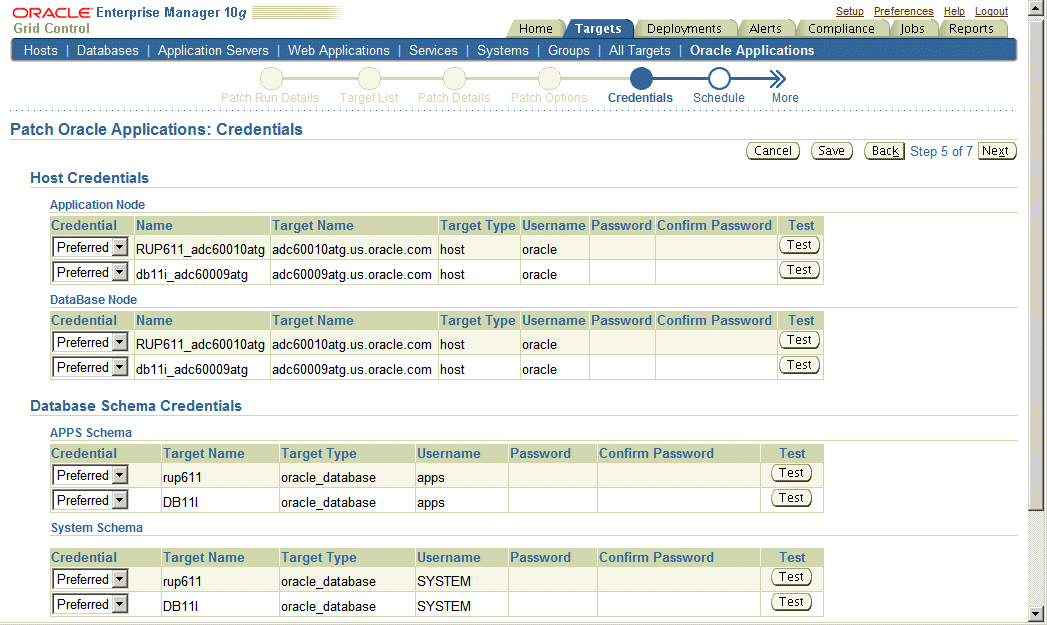The image size is (1047, 625).
Task: Go Back to previous step
Action: pos(885,151)
